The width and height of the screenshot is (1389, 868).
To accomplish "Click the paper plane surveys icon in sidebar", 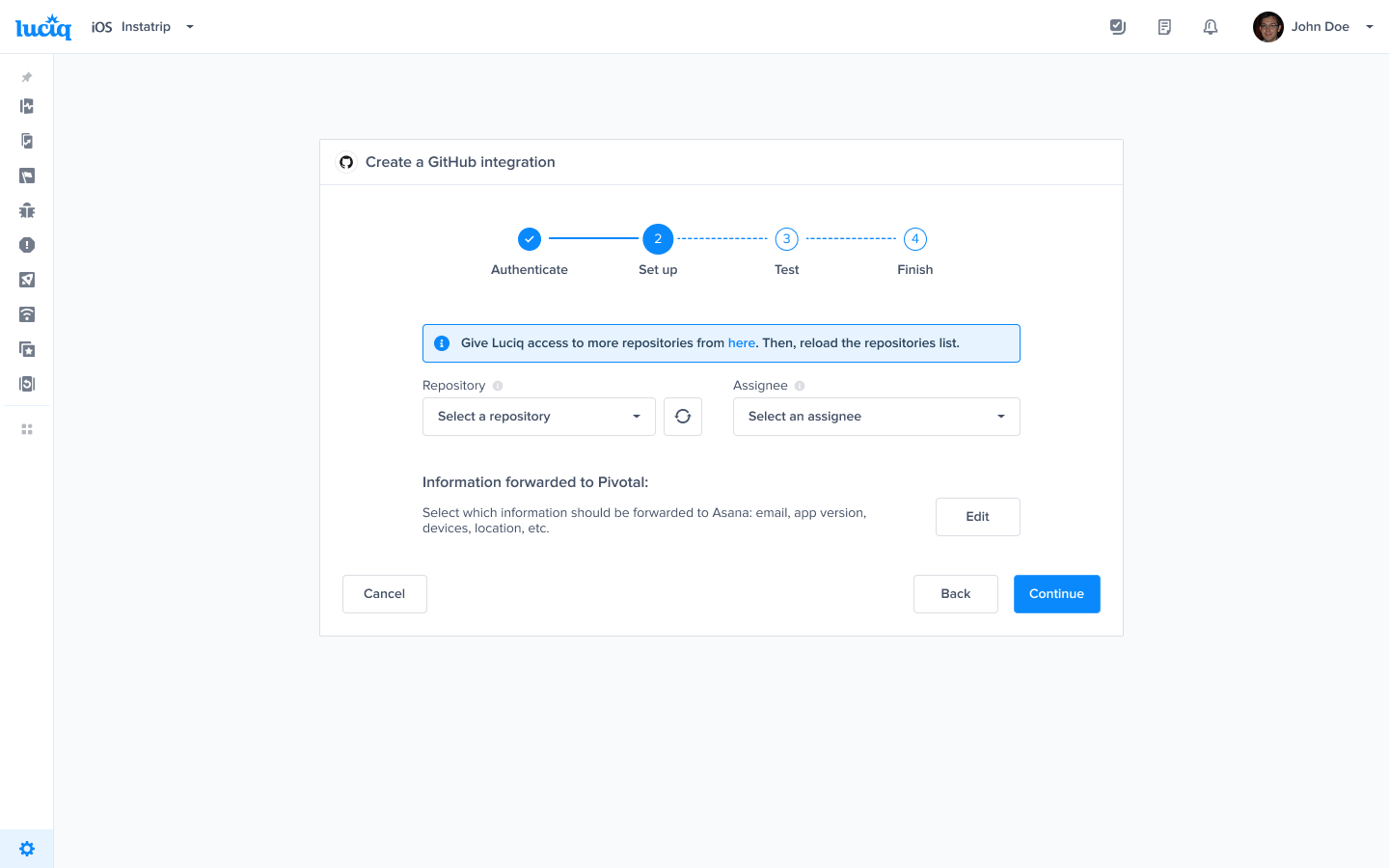I will coord(26,280).
